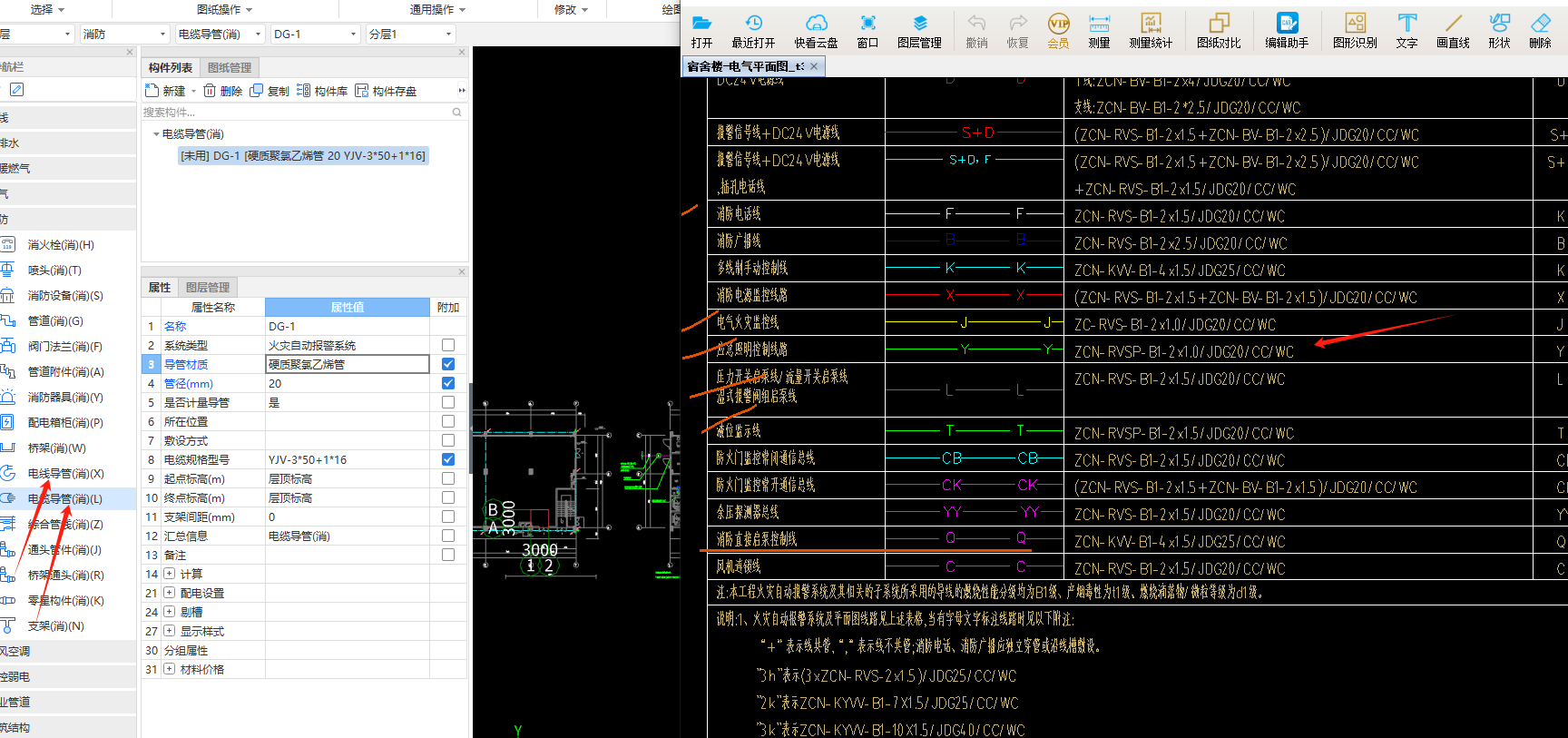The image size is (1568, 738).
Task: Select 消防设备(消)(S) component type
Action: coord(64,296)
